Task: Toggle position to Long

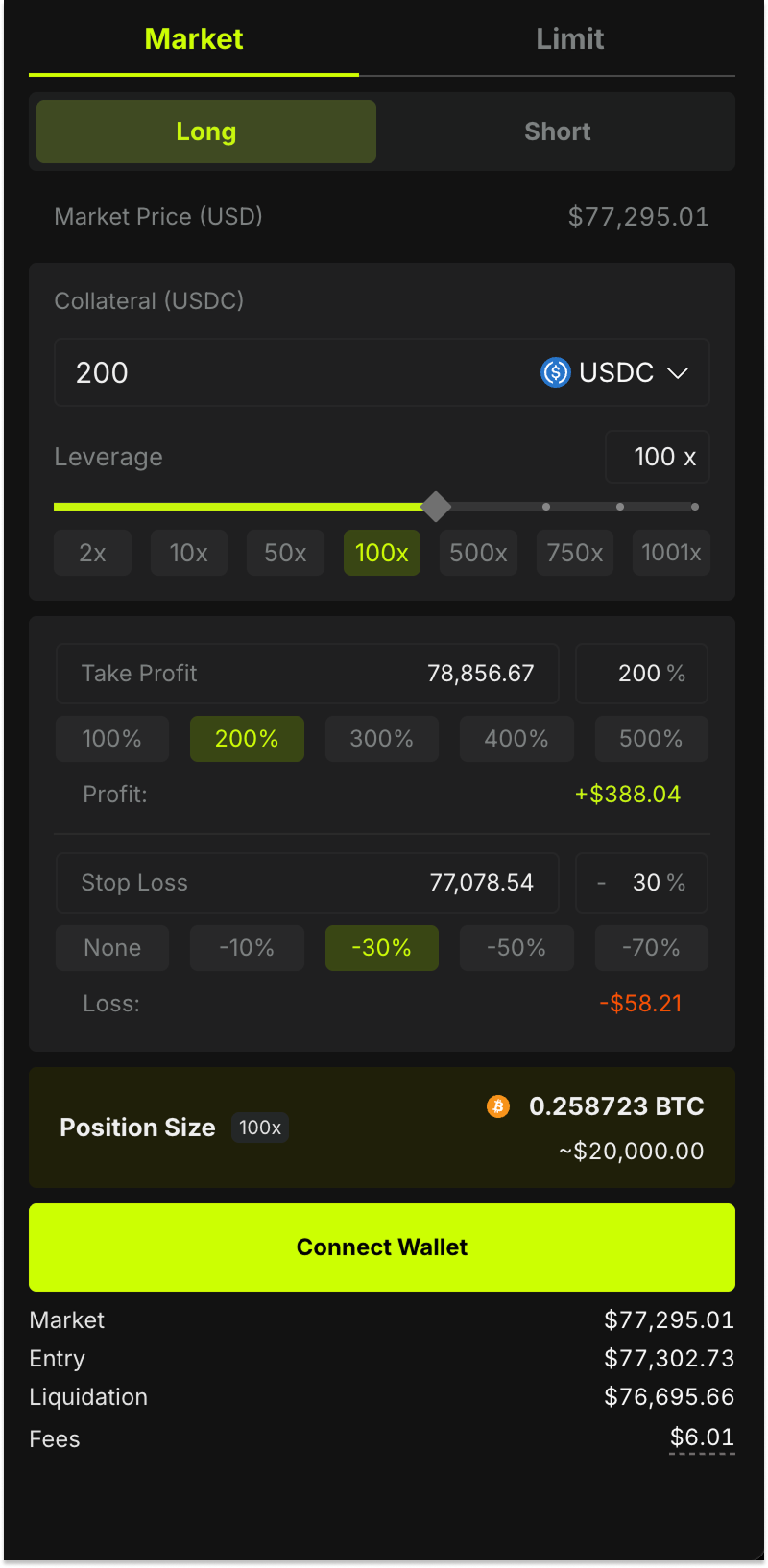Action: (x=206, y=131)
